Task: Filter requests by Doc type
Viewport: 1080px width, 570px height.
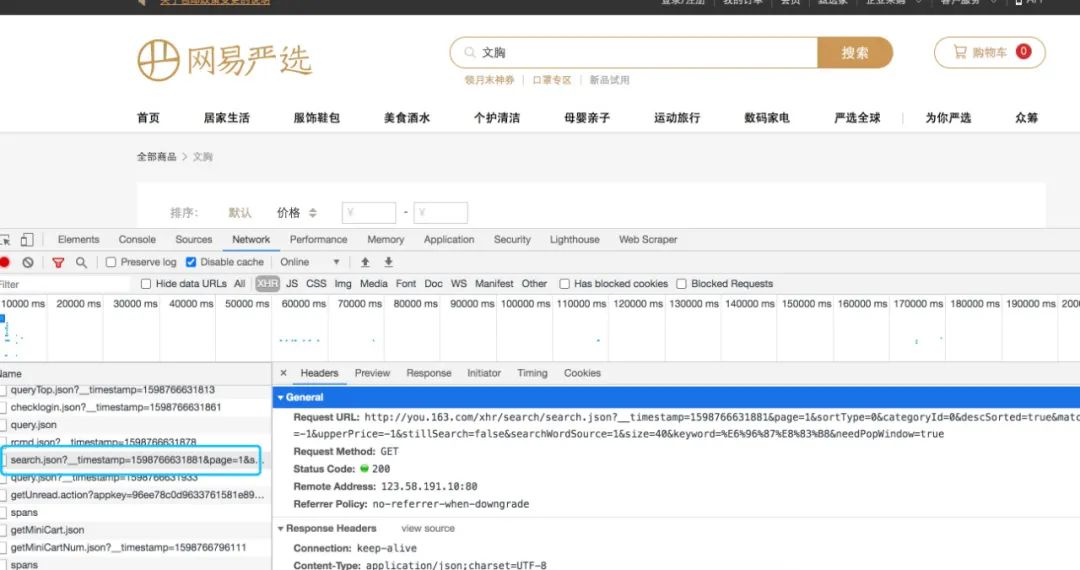Action: [433, 284]
